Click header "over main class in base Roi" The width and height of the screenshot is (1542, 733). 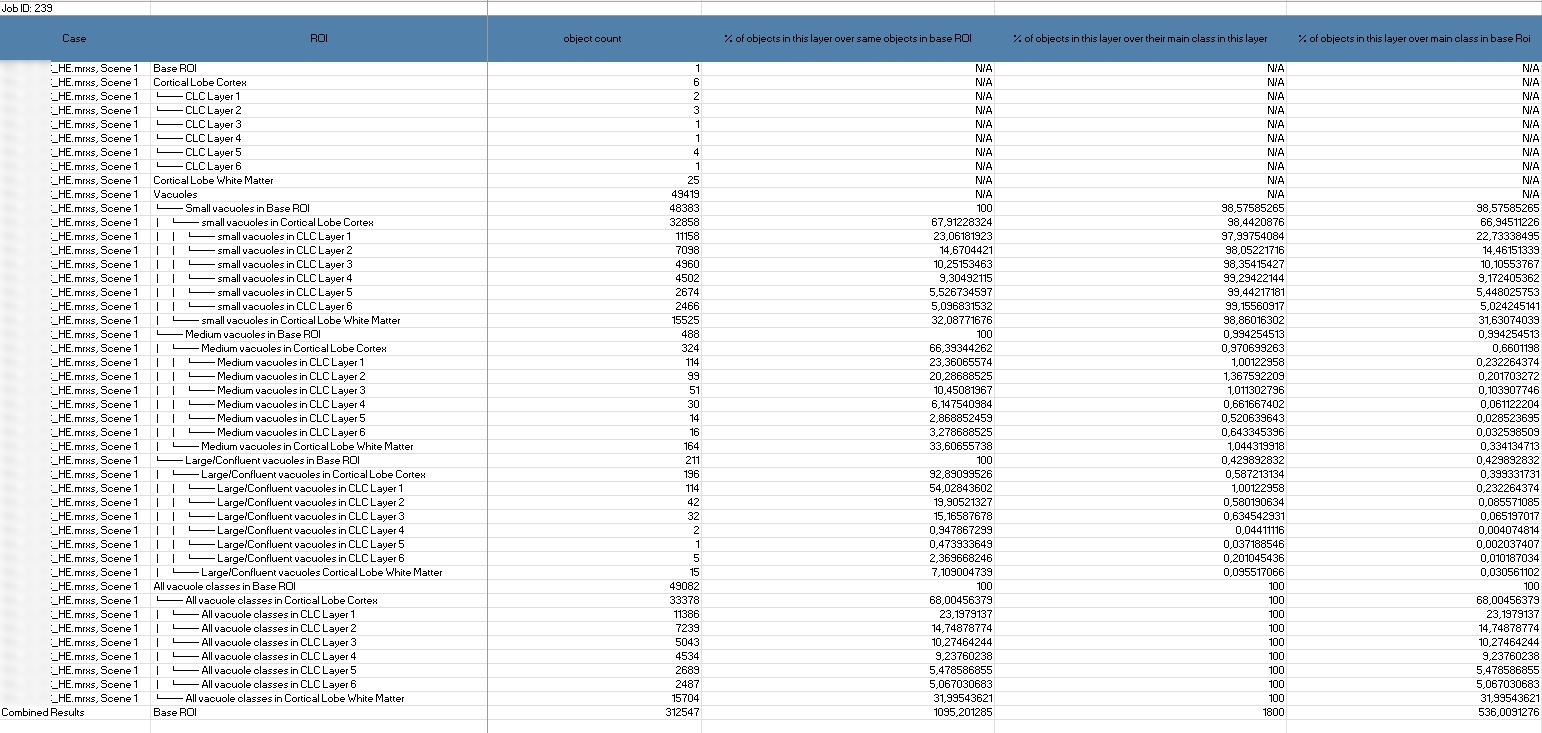click(1413, 38)
